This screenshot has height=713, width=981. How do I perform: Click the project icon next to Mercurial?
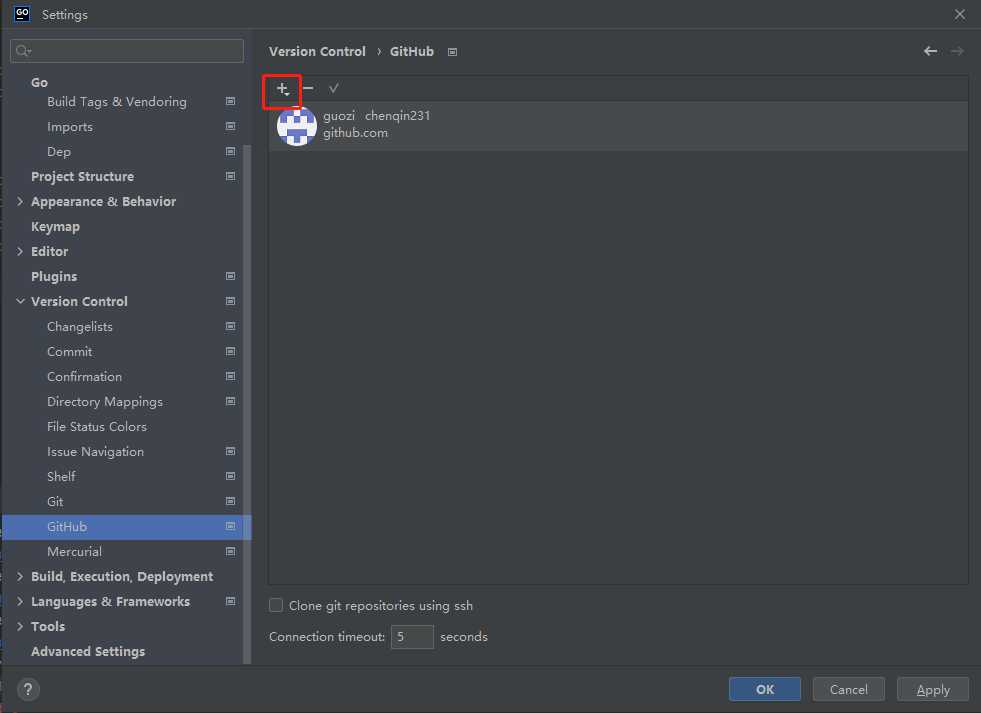click(230, 551)
